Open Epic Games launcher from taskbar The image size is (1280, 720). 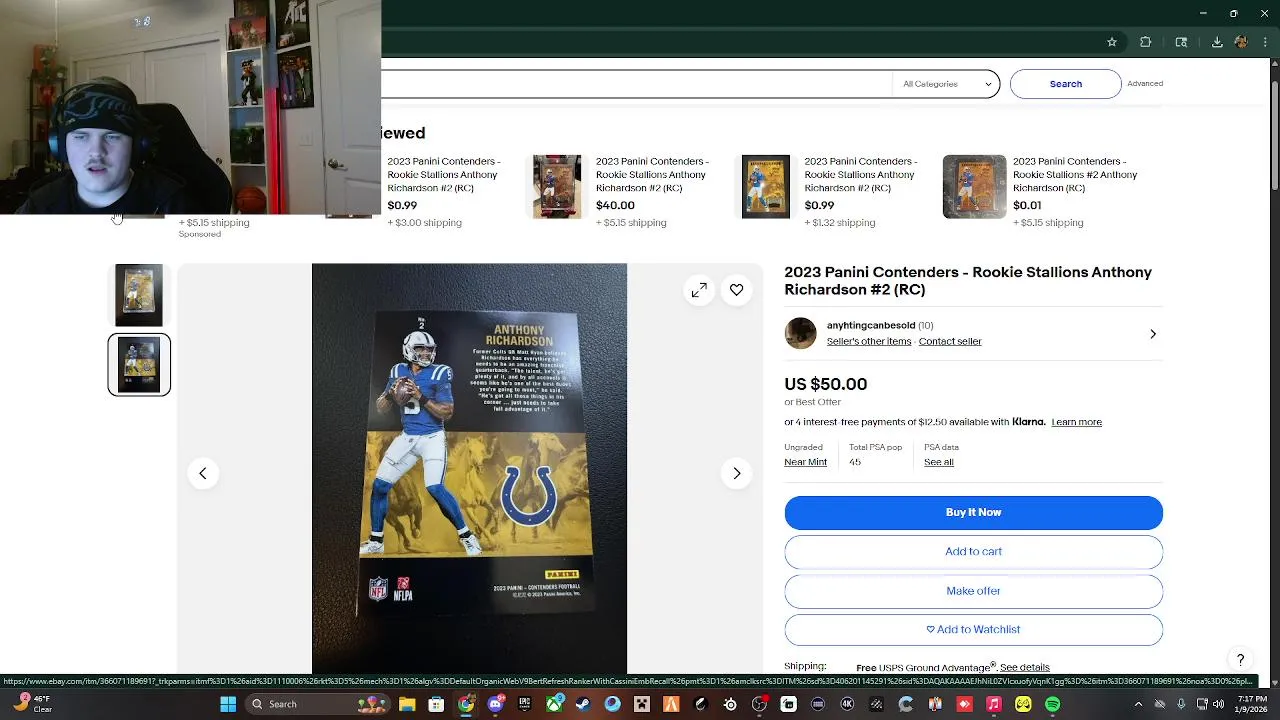tap(524, 704)
